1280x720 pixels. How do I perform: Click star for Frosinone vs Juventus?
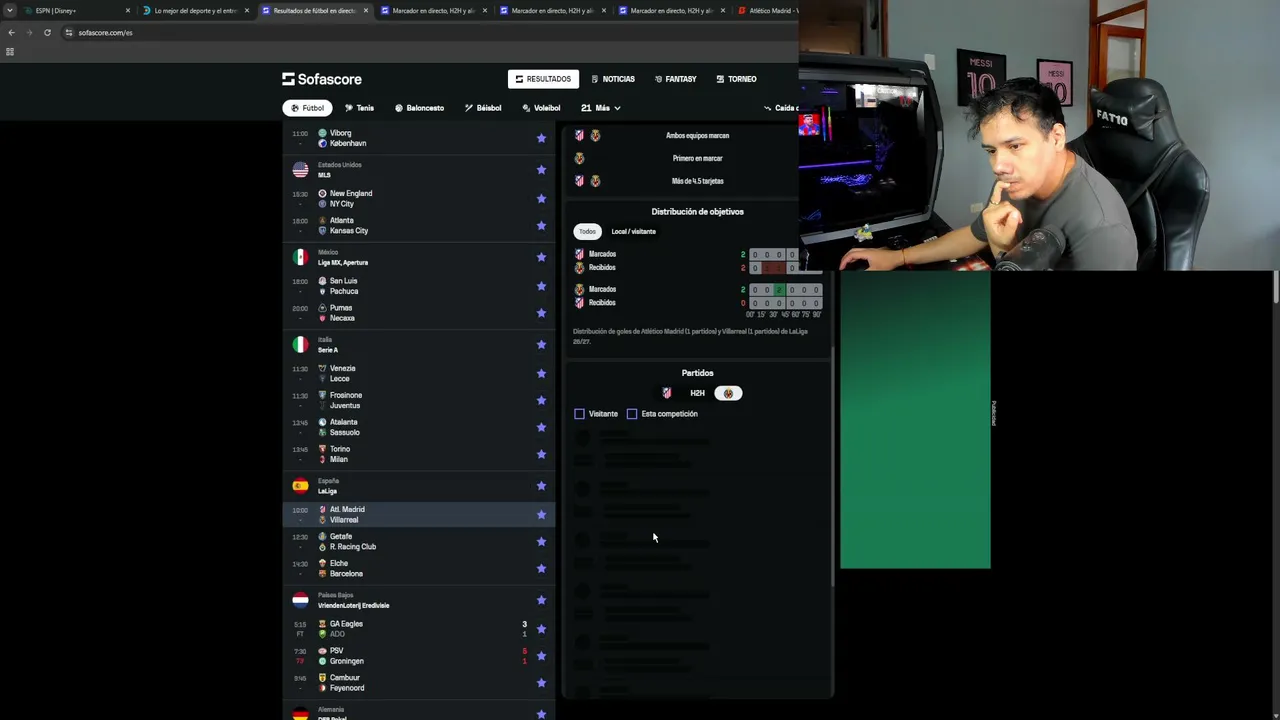[541, 401]
